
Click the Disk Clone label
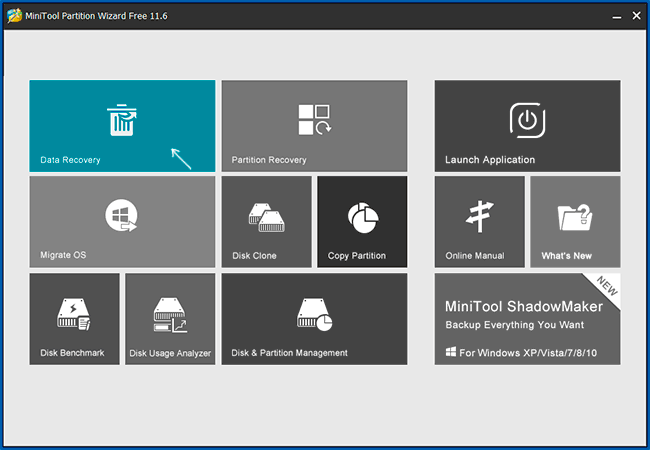(254, 256)
